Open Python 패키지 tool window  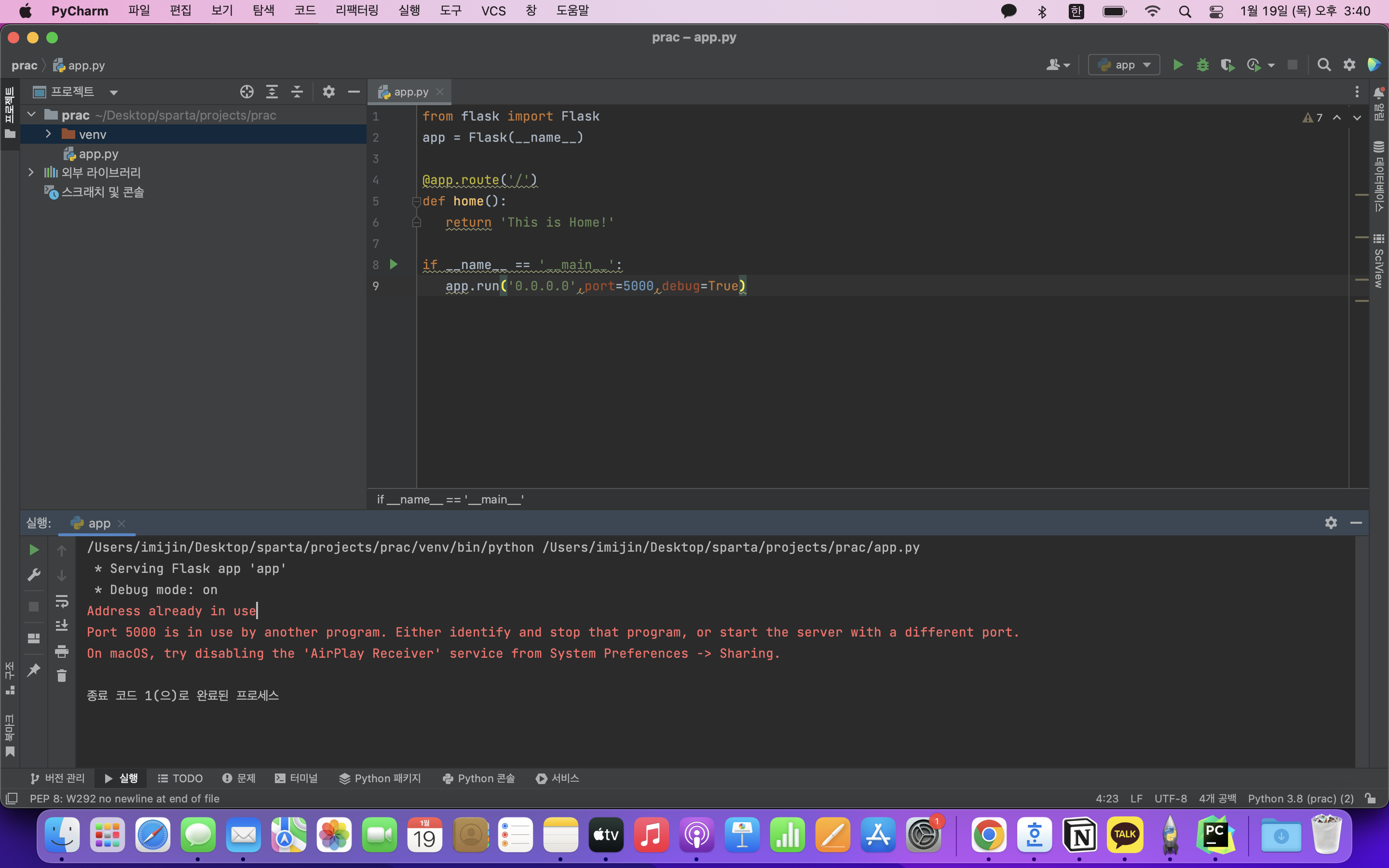coord(380,778)
